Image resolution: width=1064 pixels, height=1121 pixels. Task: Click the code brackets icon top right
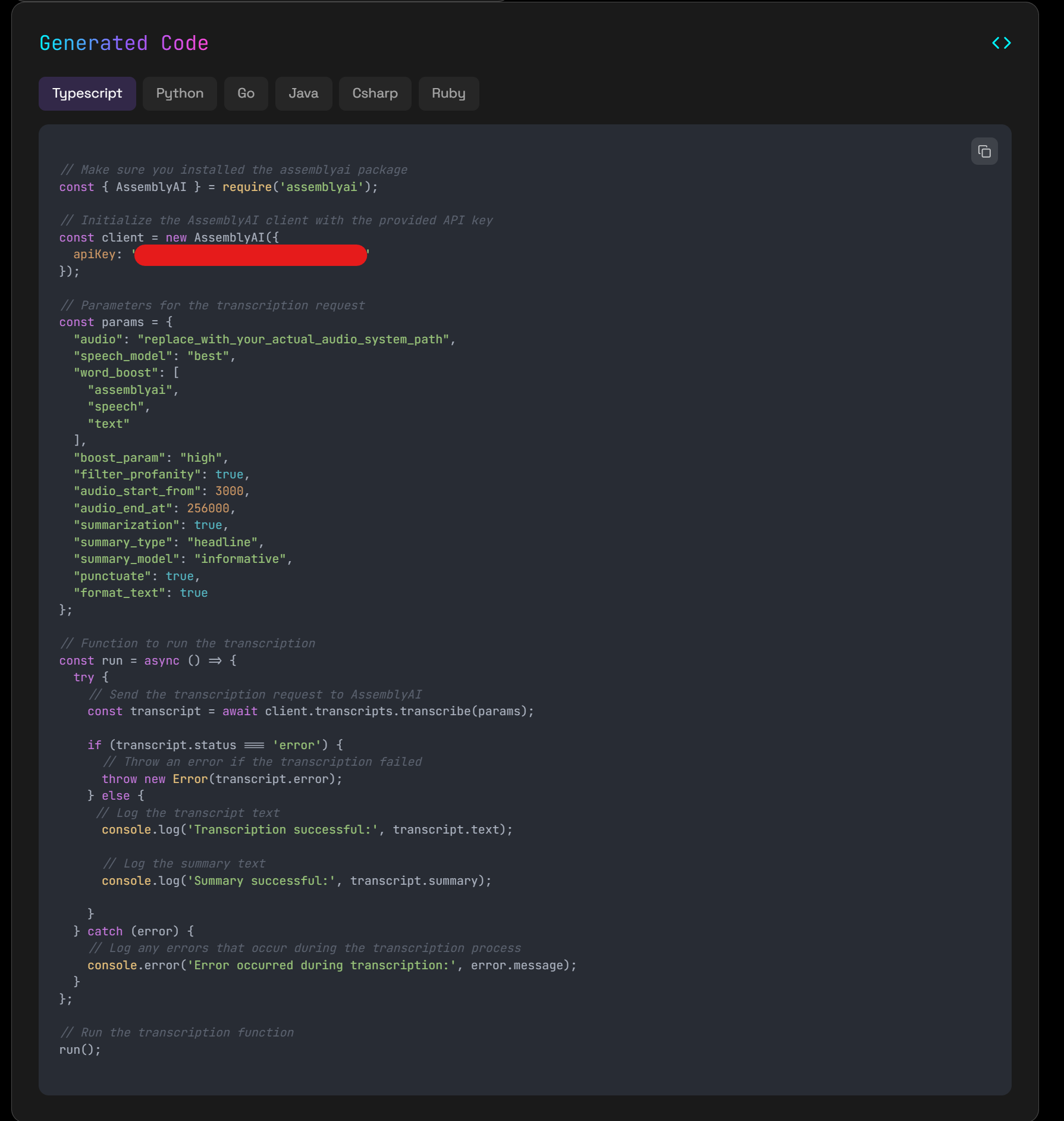pyautogui.click(x=1002, y=42)
